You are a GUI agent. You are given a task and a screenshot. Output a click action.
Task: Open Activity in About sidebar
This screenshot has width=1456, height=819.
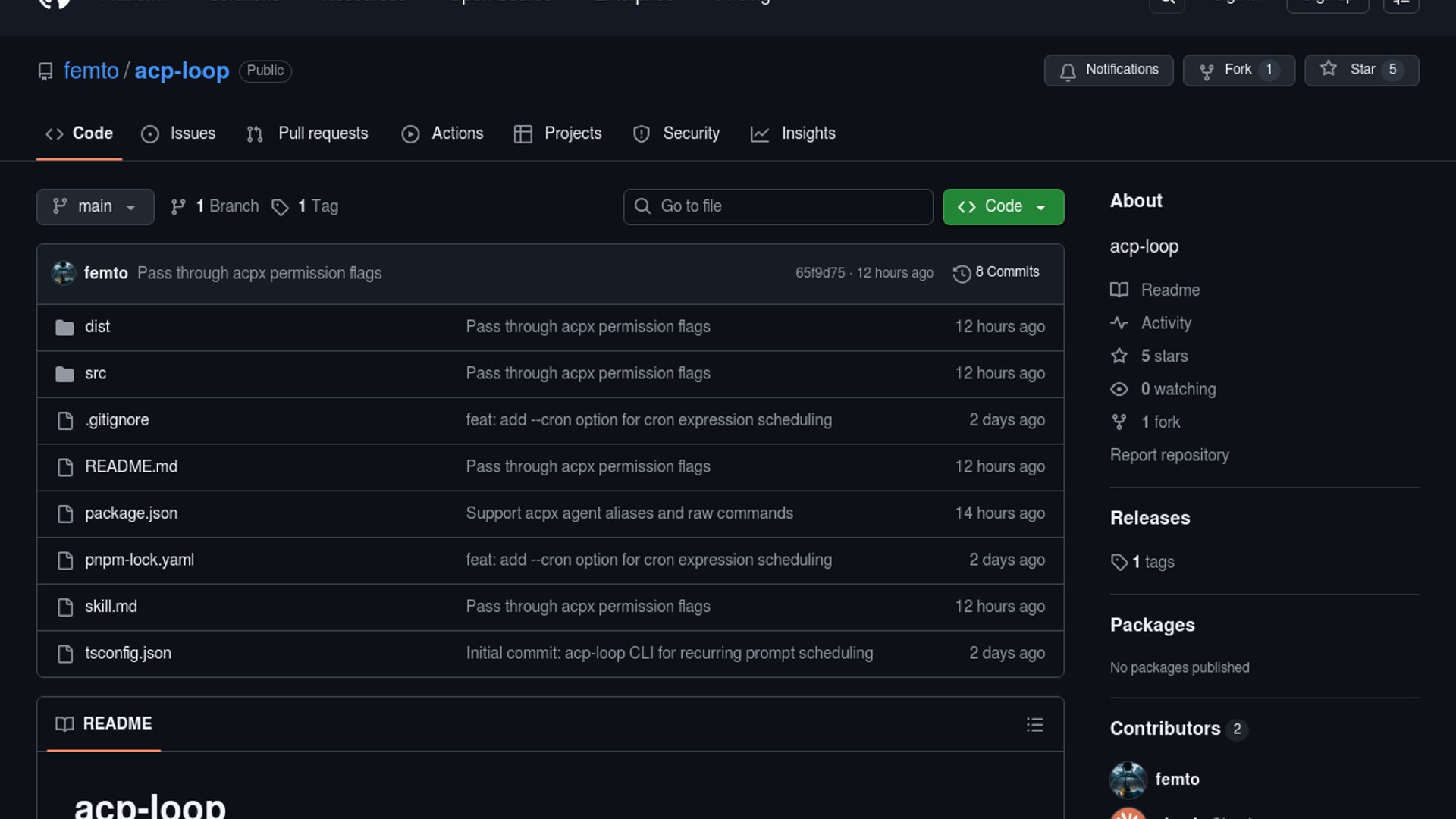(x=1166, y=323)
